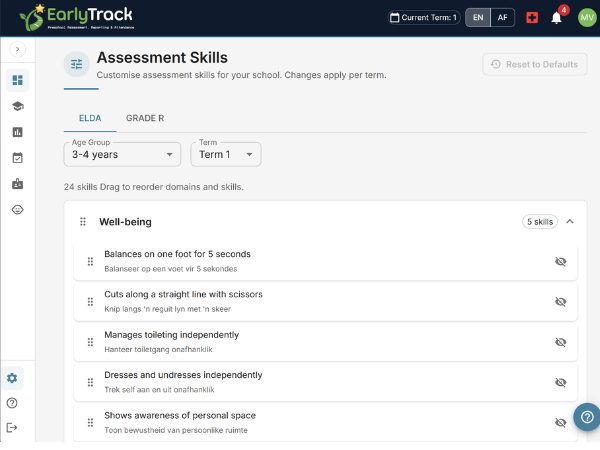The width and height of the screenshot is (600, 450).
Task: Click Reset to Defaults button
Action: pyautogui.click(x=535, y=64)
